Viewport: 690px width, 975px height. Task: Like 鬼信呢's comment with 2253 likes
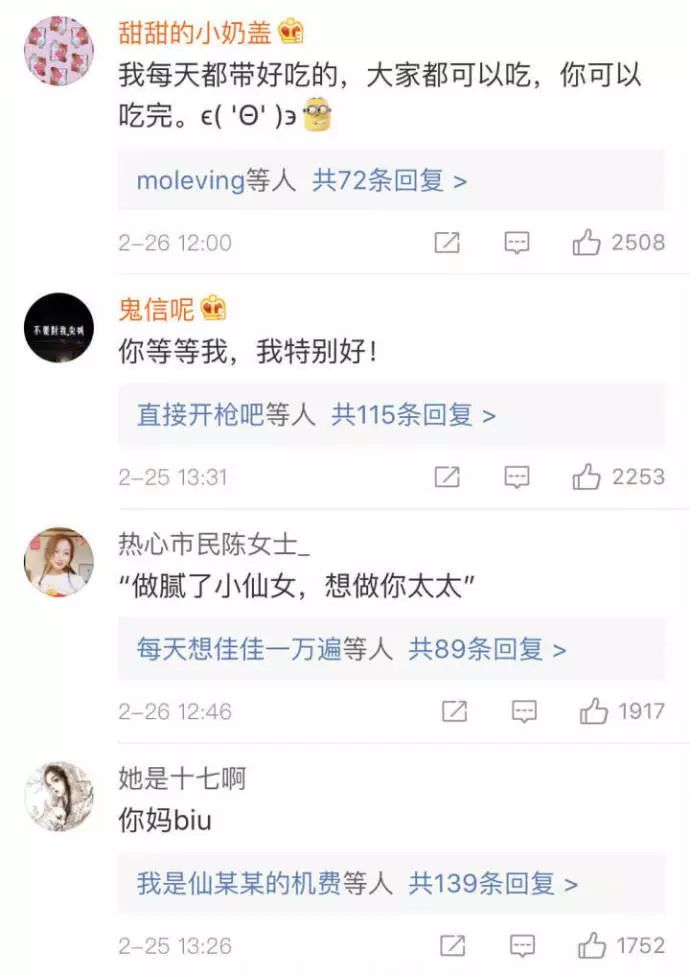[586, 476]
